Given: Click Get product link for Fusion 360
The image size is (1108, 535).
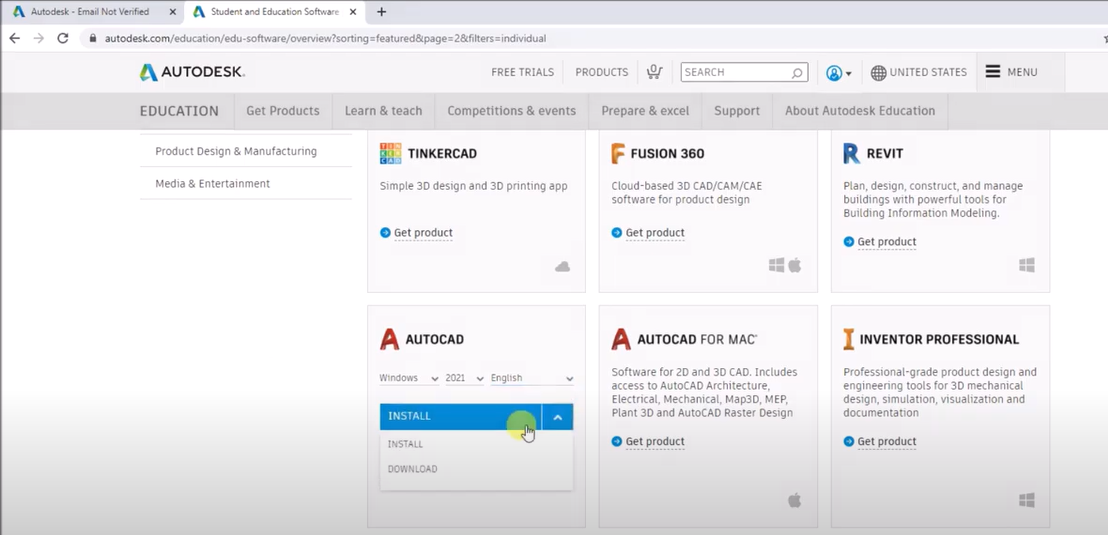Looking at the screenshot, I should tap(655, 233).
